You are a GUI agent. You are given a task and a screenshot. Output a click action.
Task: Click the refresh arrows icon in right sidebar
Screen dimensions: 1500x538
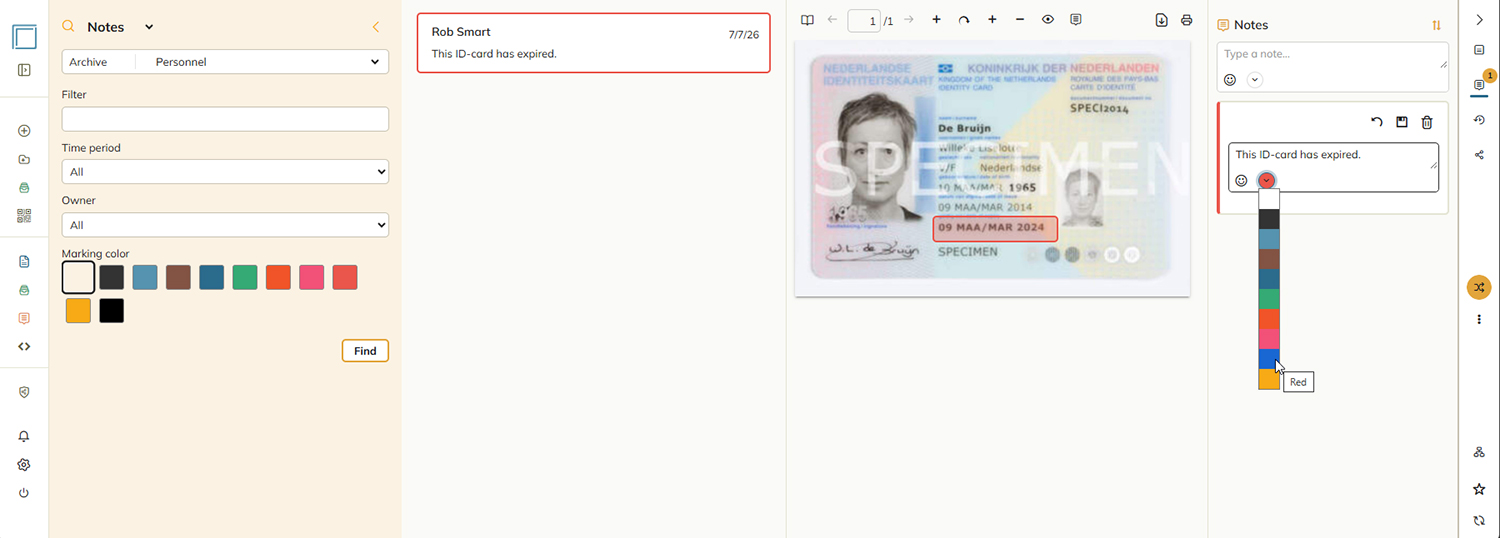pyautogui.click(x=1479, y=520)
